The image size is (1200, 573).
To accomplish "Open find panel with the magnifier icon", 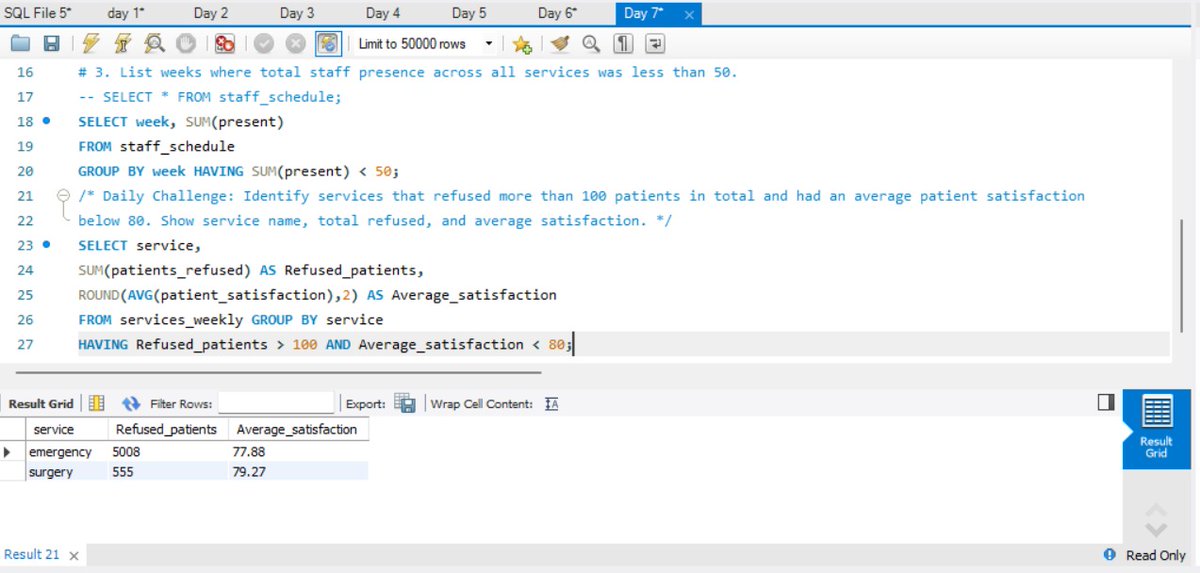I will pyautogui.click(x=590, y=44).
